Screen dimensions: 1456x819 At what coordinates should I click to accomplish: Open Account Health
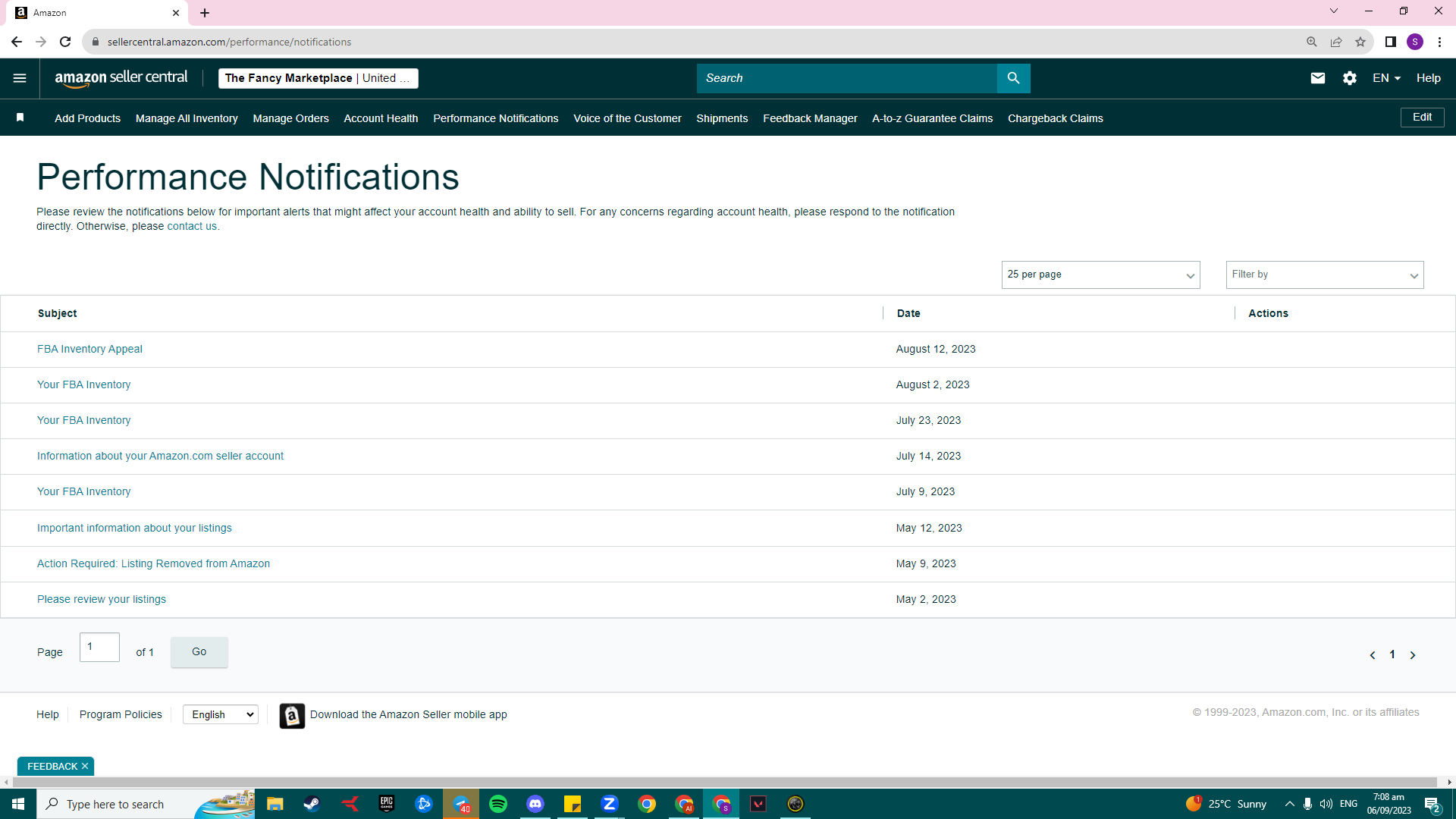[381, 118]
